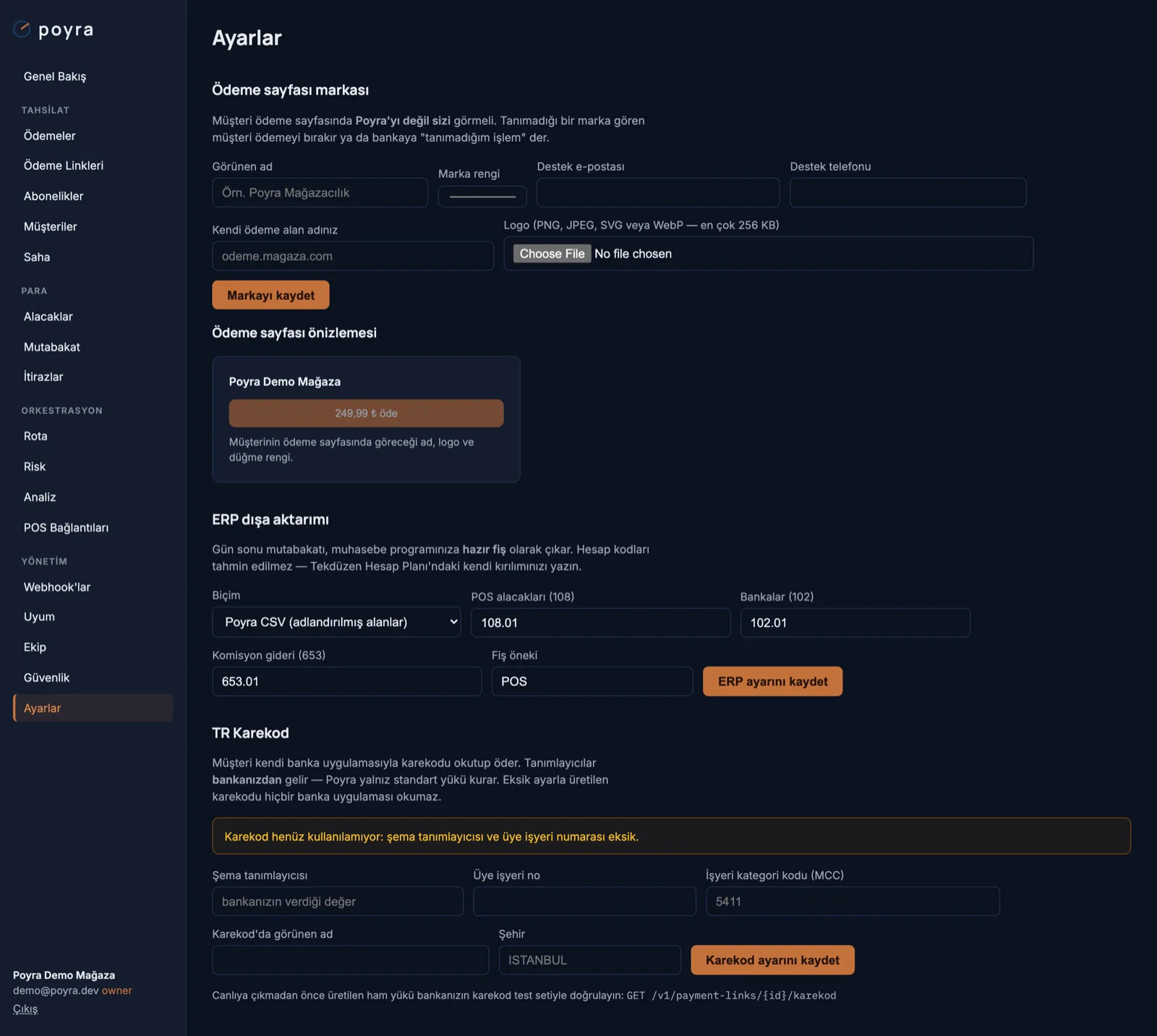
Task: Click the Üye işyeri no field
Action: coord(584,902)
